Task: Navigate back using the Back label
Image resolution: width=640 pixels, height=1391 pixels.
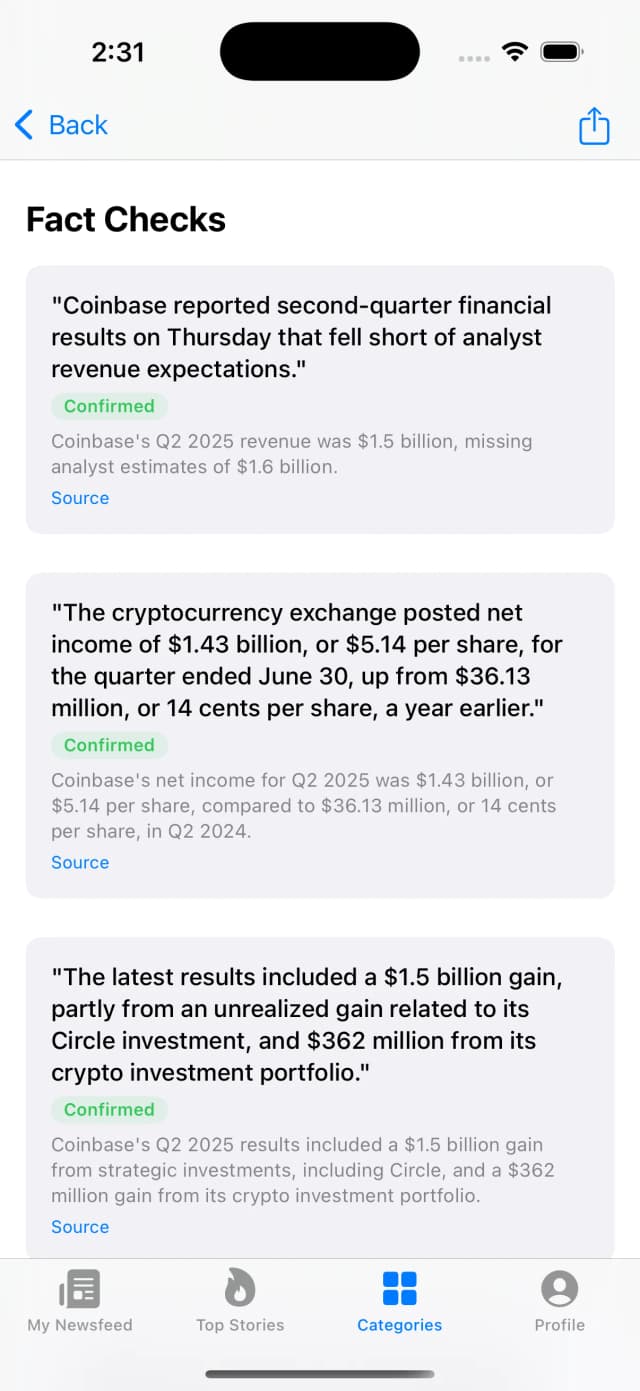Action: coord(74,125)
